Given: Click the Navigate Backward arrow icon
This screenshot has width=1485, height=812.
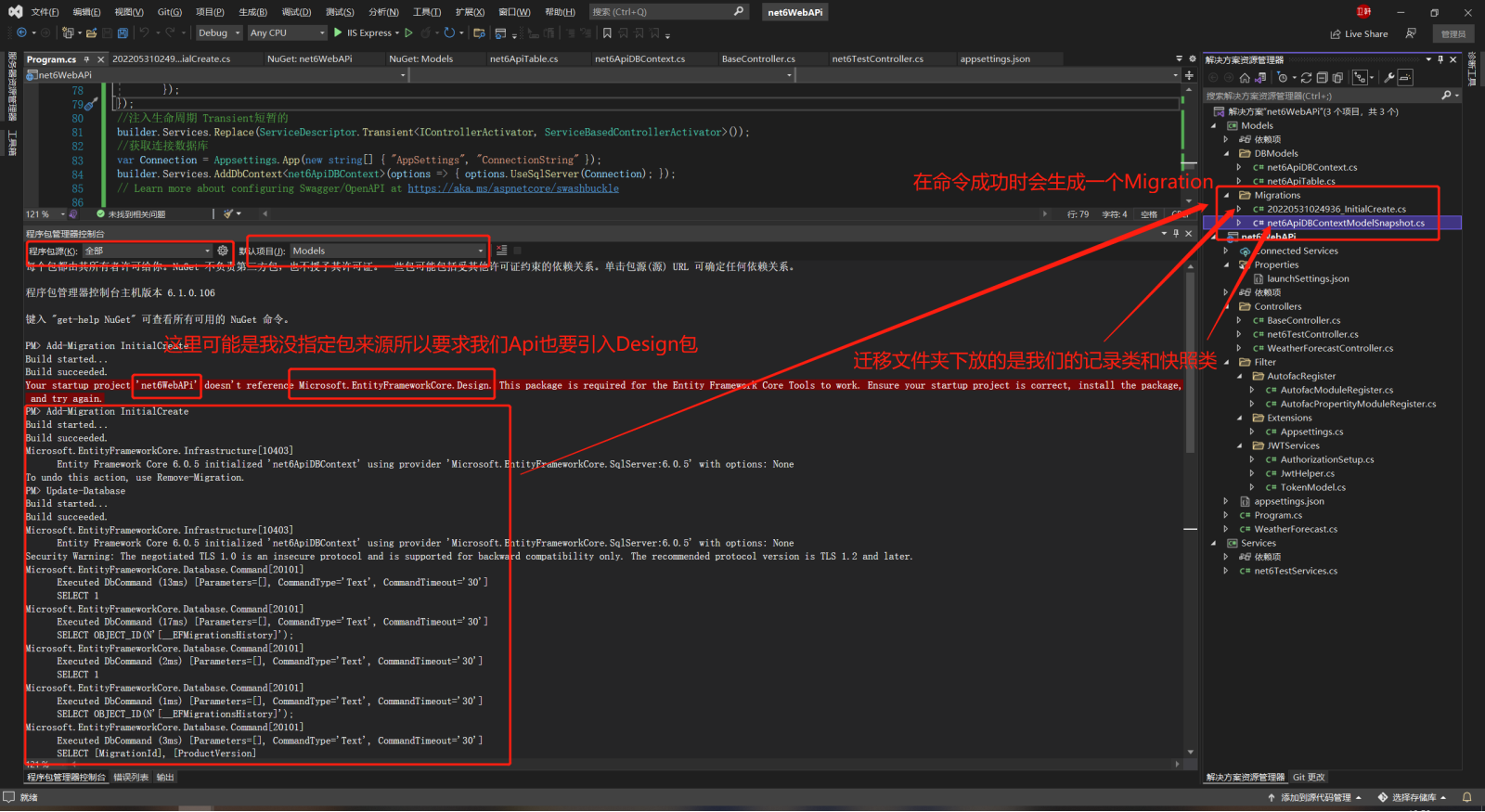Looking at the screenshot, I should pyautogui.click(x=21, y=32).
